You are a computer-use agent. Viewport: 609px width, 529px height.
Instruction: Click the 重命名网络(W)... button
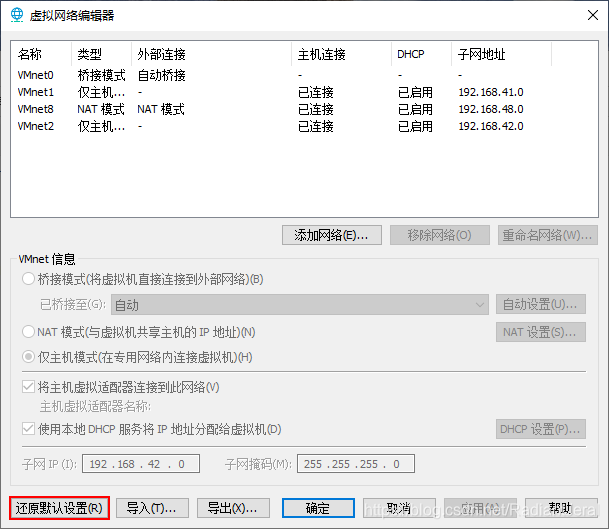548,235
